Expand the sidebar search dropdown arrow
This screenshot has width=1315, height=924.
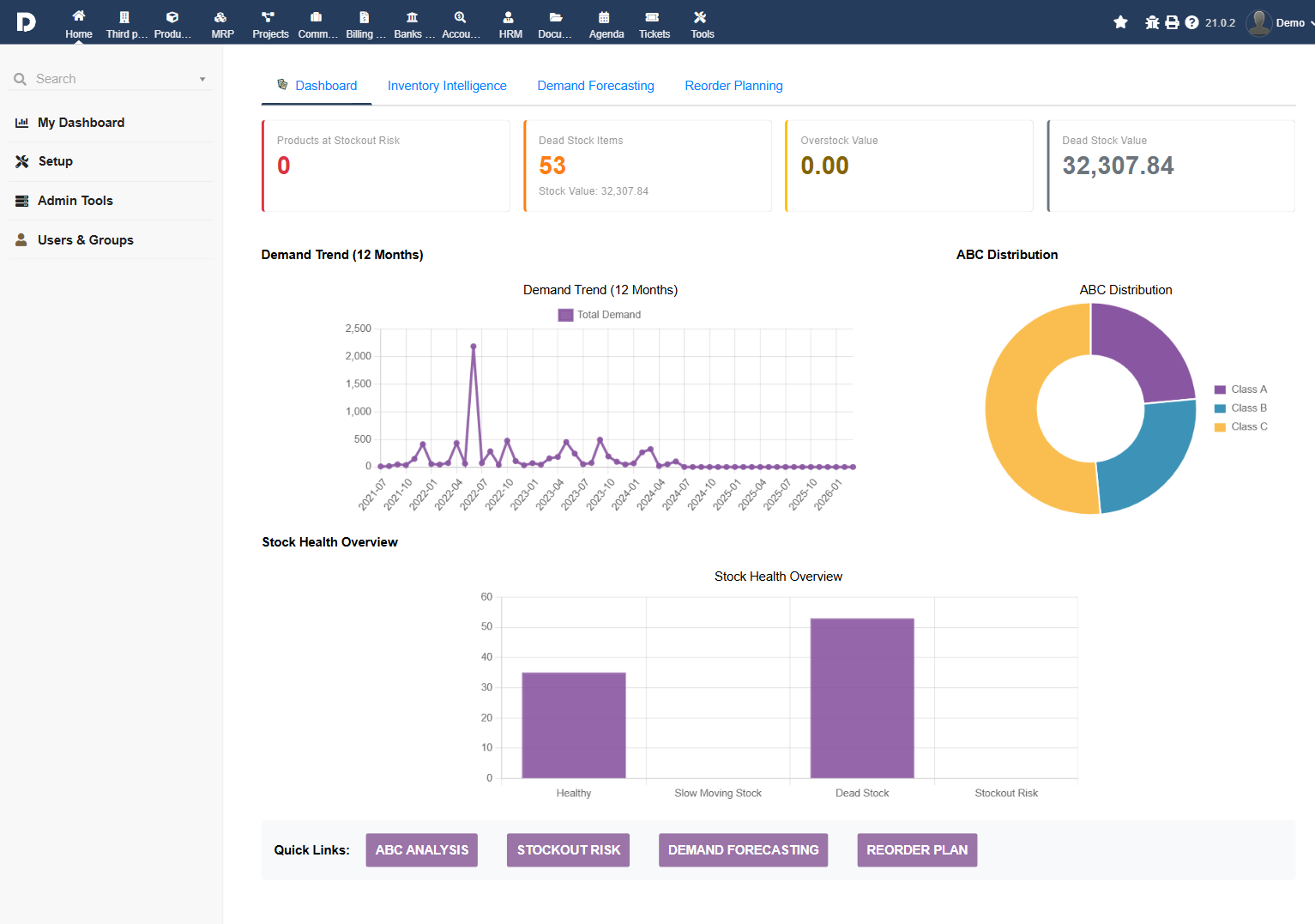(x=202, y=80)
